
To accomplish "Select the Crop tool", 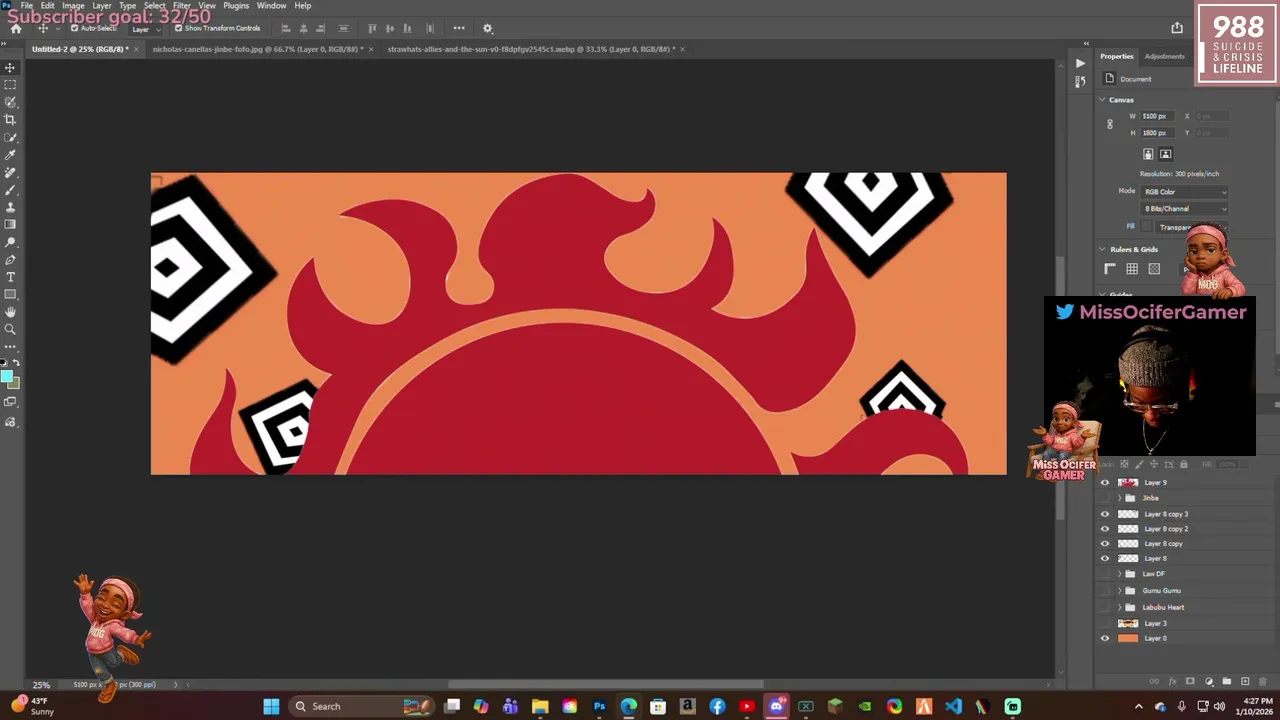I will [x=10, y=120].
